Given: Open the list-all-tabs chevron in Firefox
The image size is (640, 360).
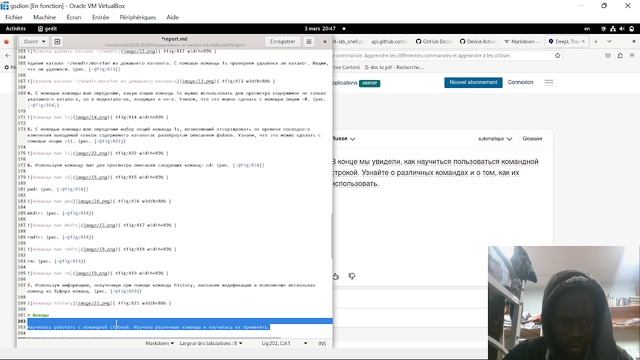Looking at the screenshot, I should (x=609, y=42).
